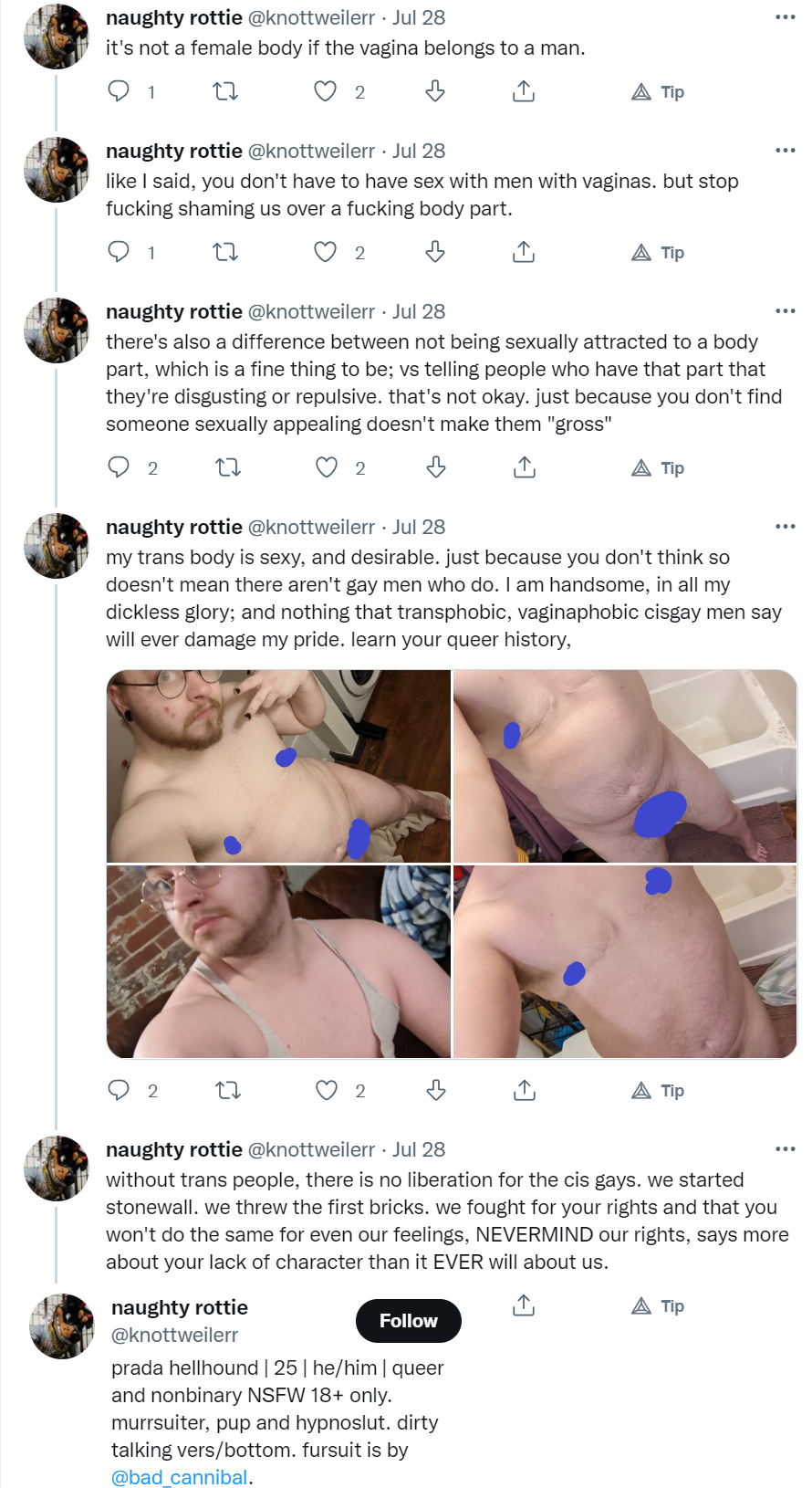This screenshot has height=1488, width=812.
Task: Reply to the first tweet about female body
Action: 120,91
